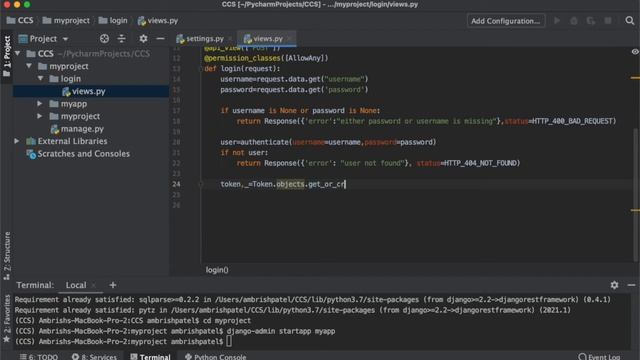Open the 8: Services tool window
Viewport: 640px width, 360px height.
(94, 357)
